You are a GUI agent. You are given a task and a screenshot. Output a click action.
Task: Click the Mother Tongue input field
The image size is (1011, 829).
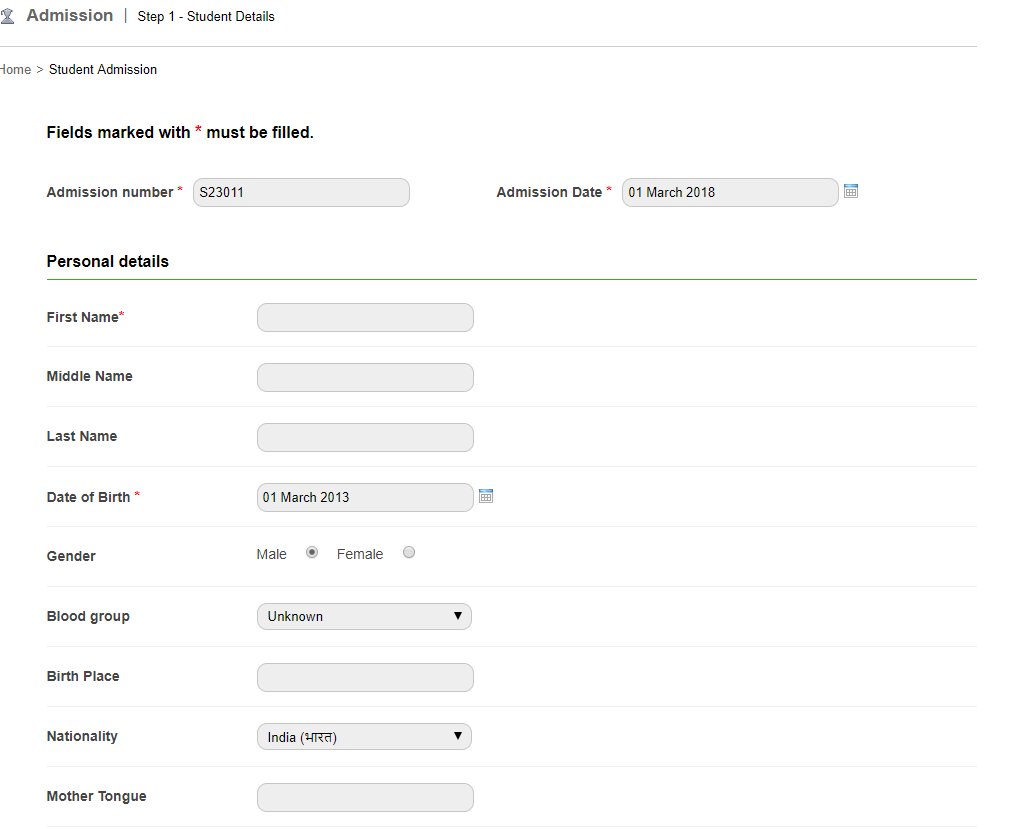(365, 798)
